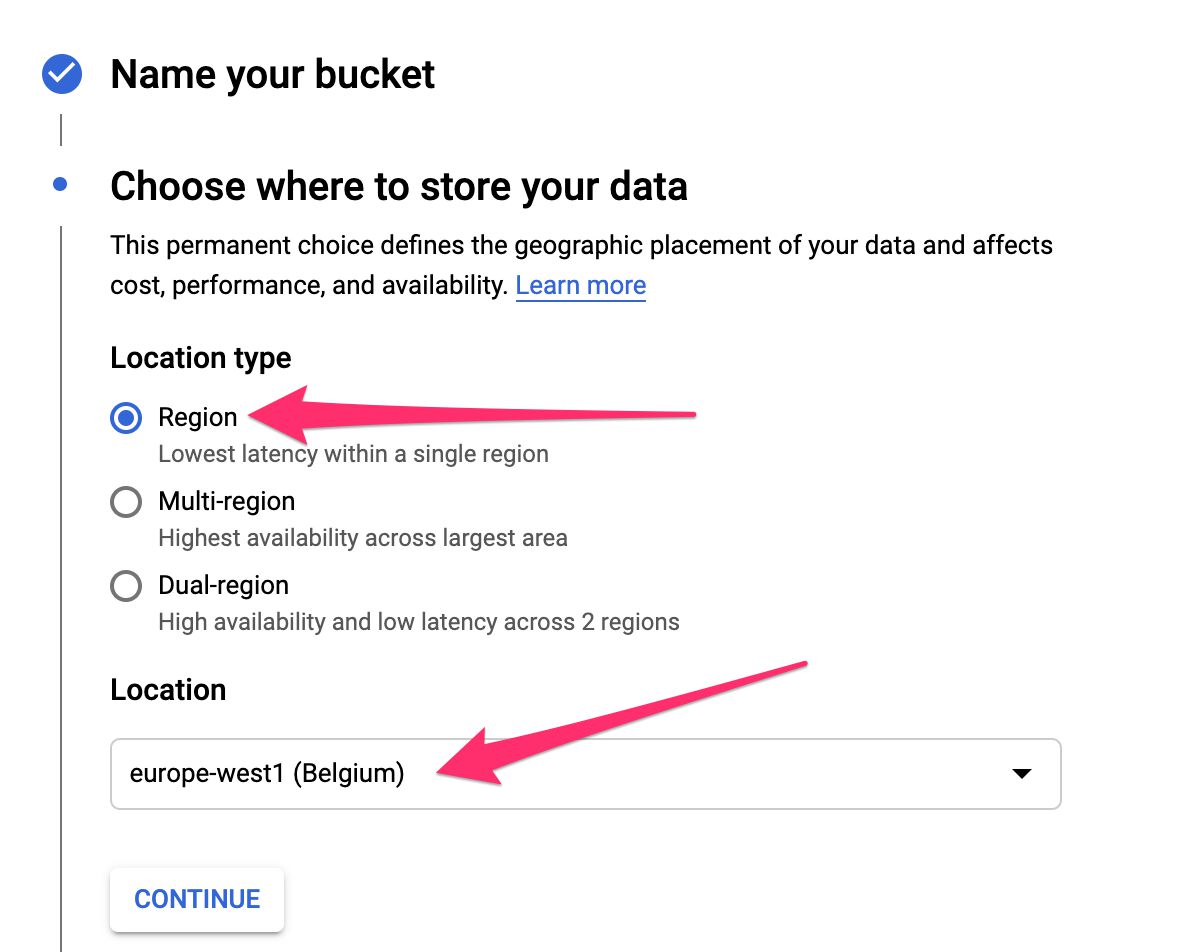Click "Lowest latency within a single region" description

point(353,454)
